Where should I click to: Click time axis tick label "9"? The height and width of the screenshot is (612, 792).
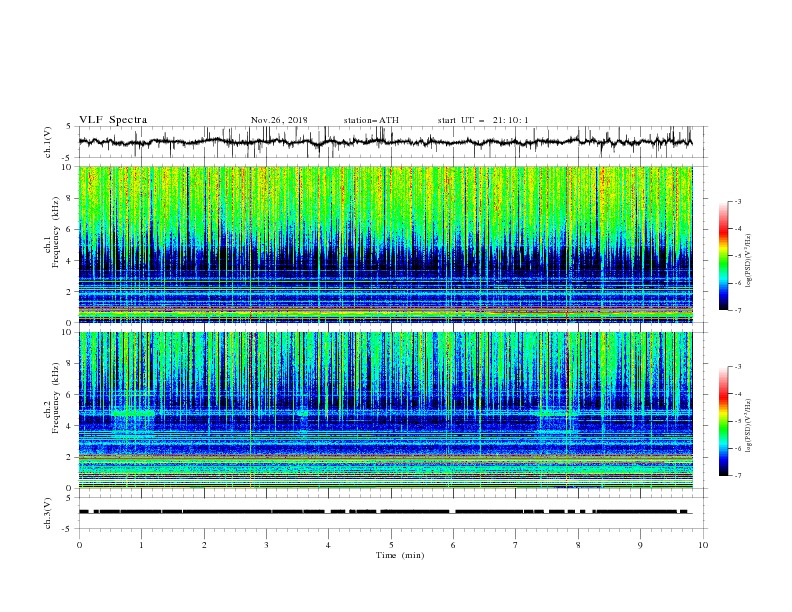tap(640, 545)
